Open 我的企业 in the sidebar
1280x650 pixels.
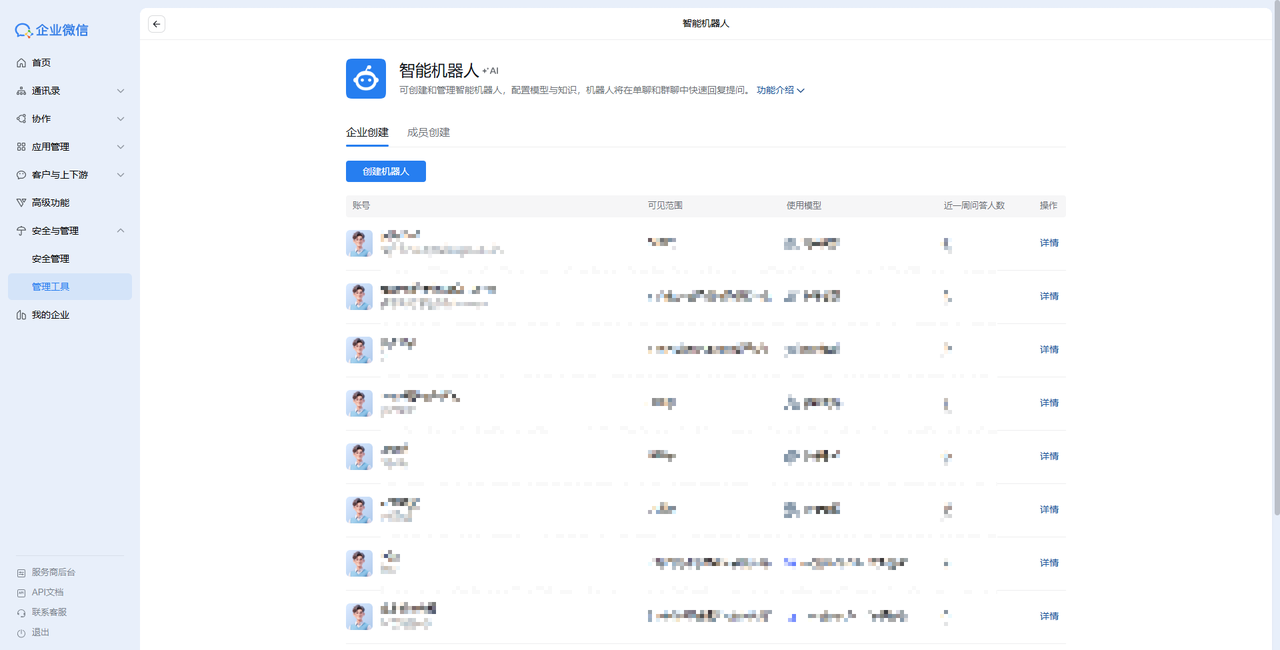pos(50,315)
